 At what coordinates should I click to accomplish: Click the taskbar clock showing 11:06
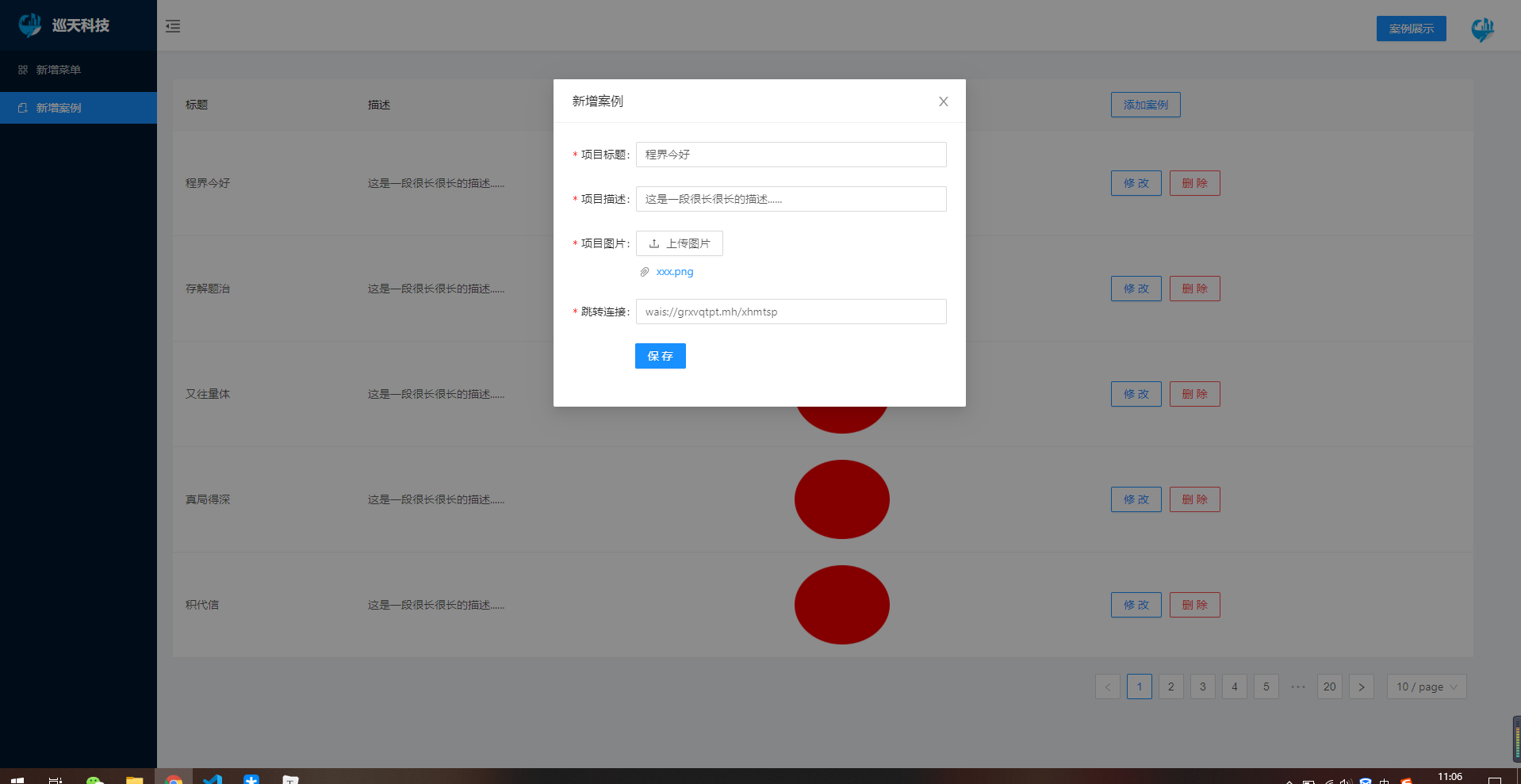1450,777
